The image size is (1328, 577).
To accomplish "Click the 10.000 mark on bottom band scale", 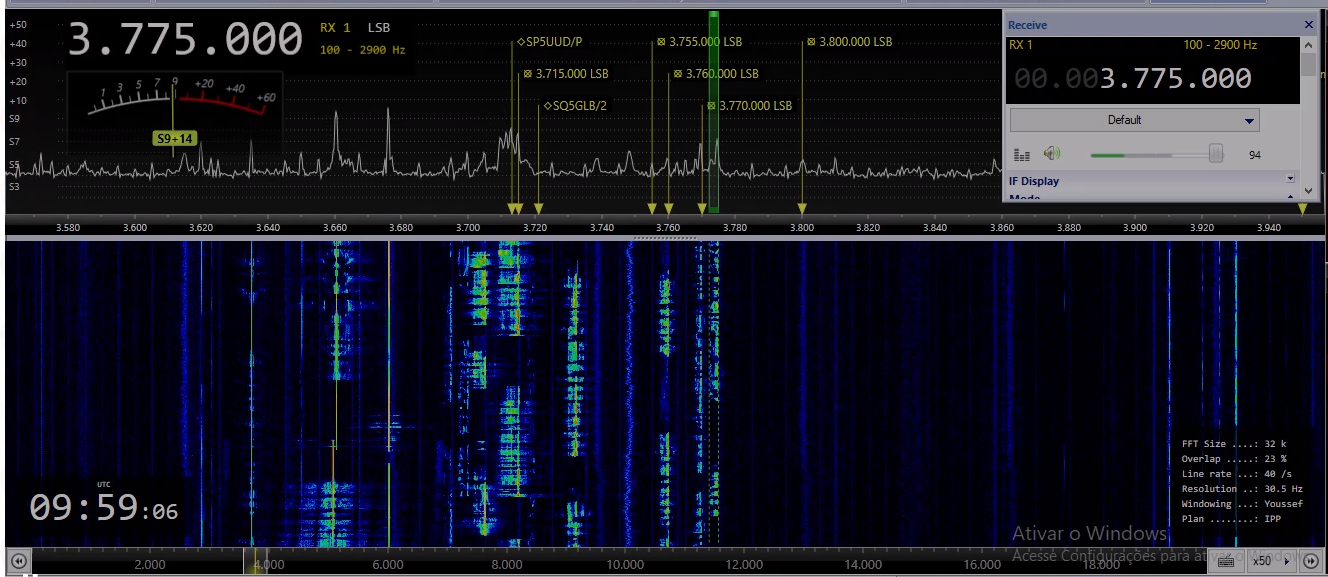I will click(x=626, y=565).
